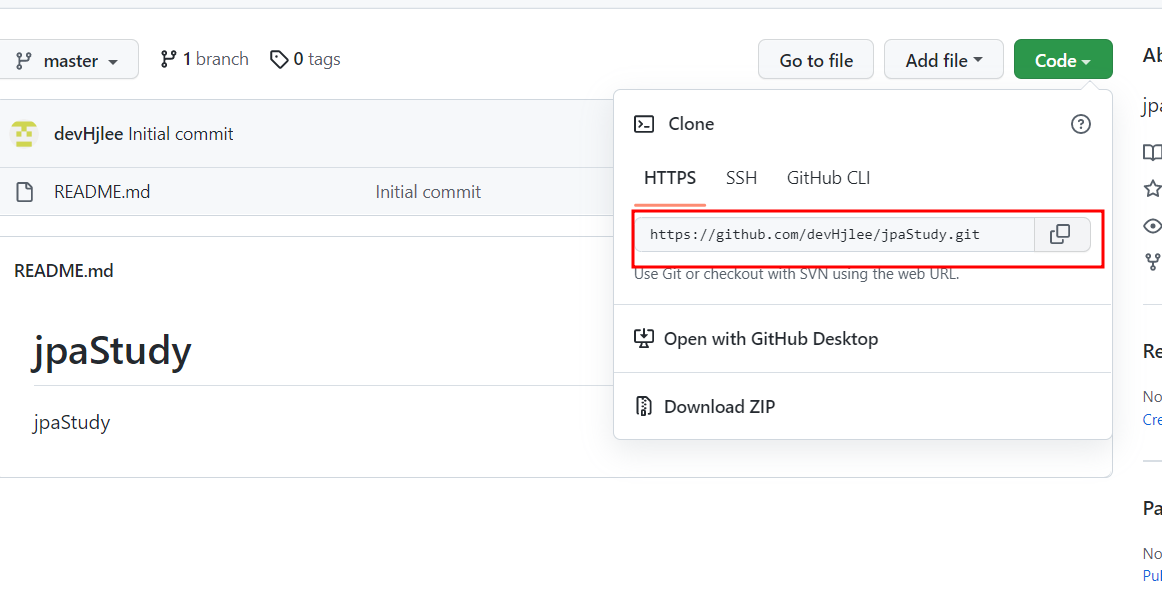
Task: Open the 1 branch link
Action: [x=205, y=59]
